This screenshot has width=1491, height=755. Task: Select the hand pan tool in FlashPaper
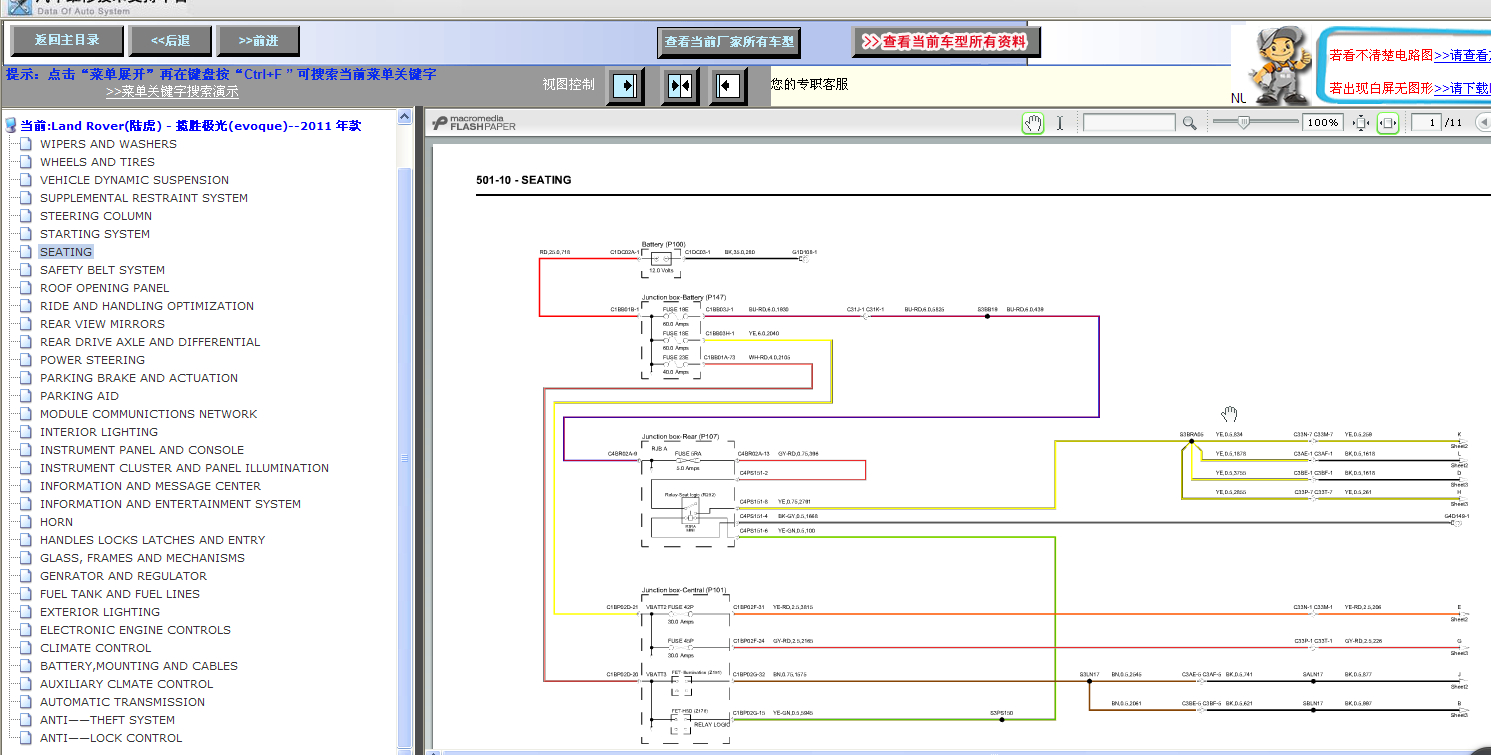click(x=1033, y=123)
